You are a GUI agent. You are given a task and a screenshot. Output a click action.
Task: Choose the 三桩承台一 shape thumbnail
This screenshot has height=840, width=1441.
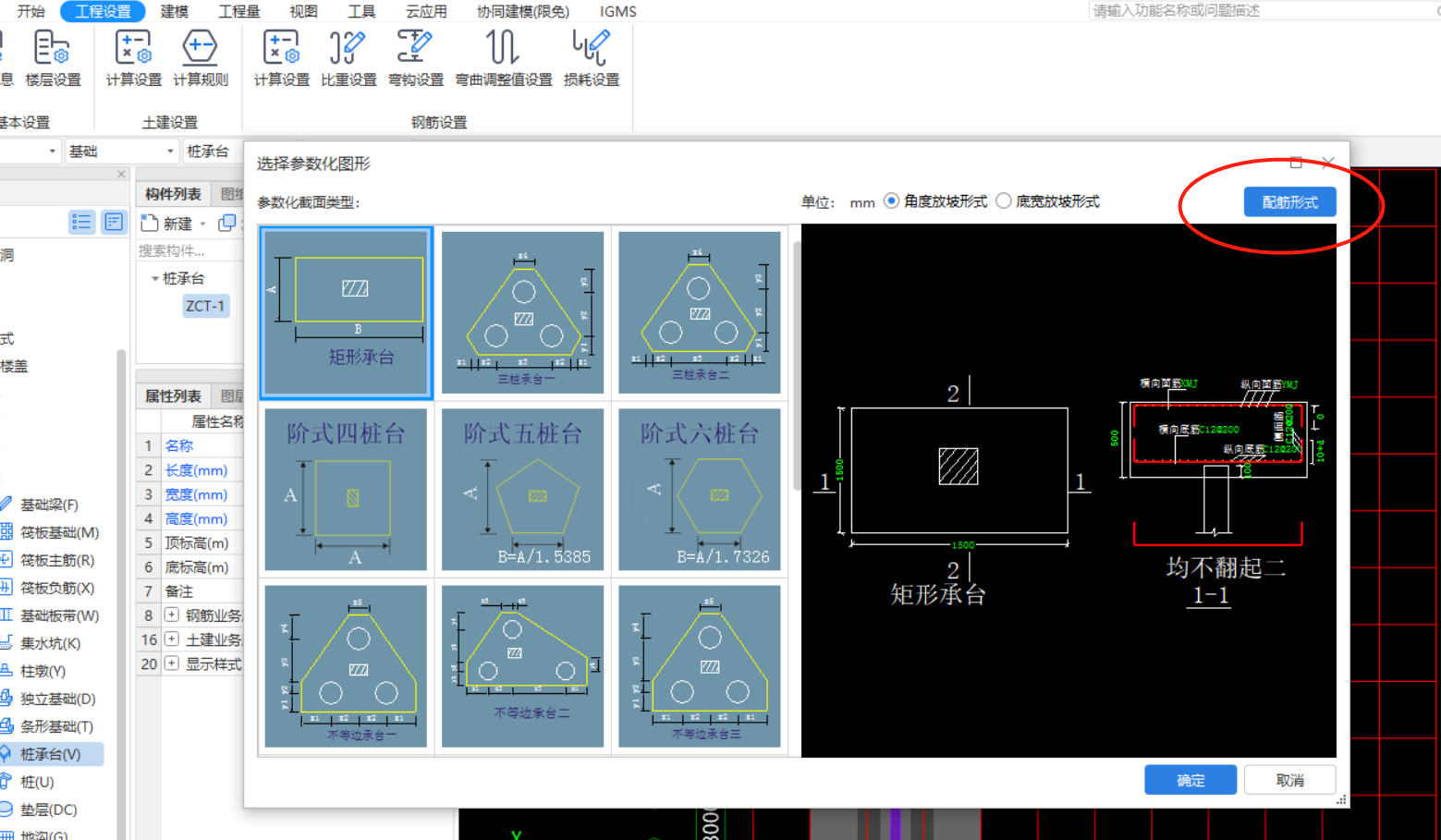point(522,312)
